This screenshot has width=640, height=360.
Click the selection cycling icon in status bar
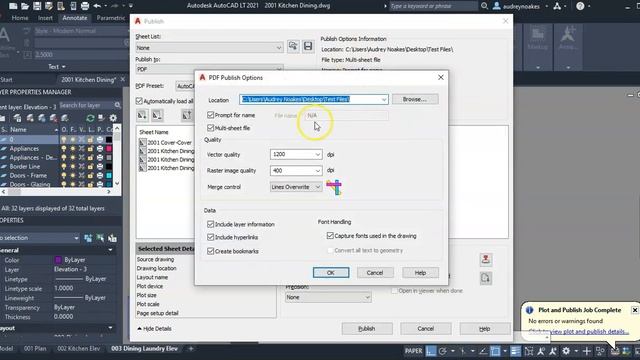click(529, 351)
